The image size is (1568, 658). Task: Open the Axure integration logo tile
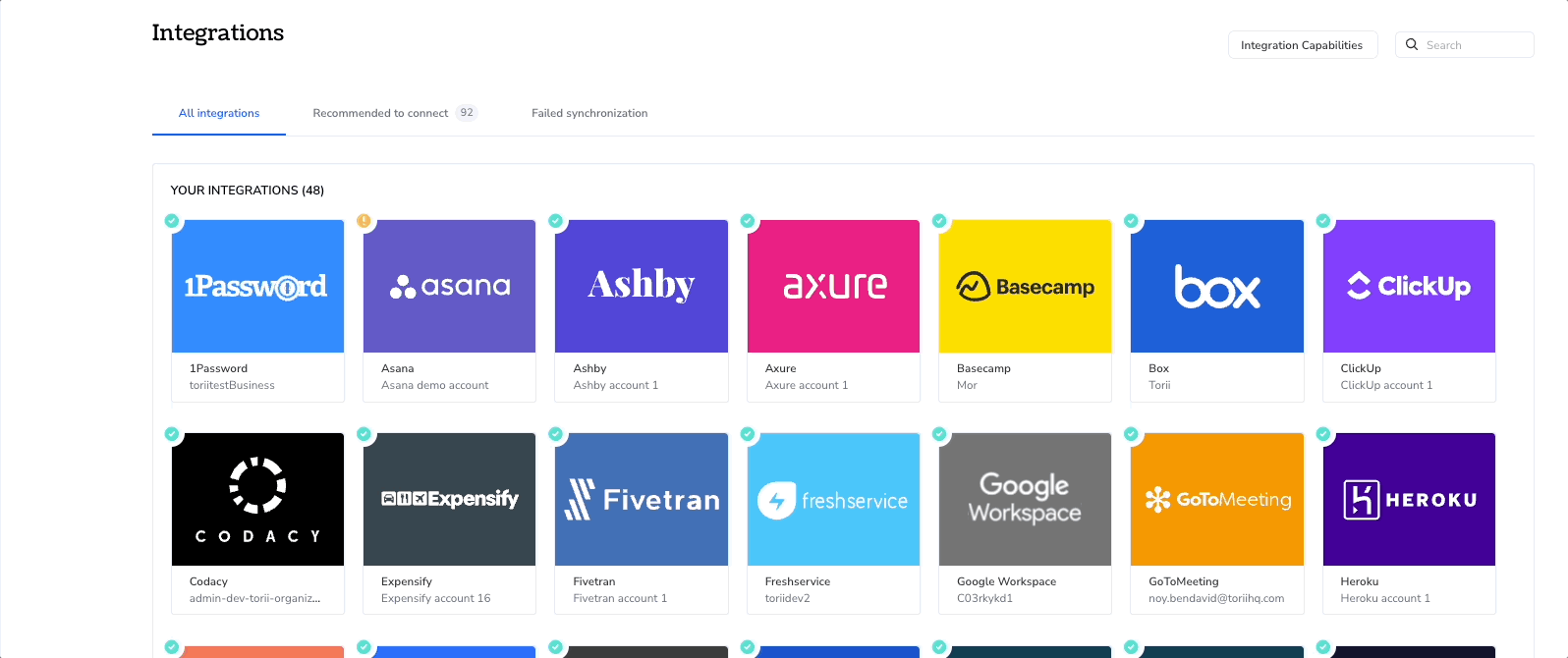pyautogui.click(x=833, y=286)
